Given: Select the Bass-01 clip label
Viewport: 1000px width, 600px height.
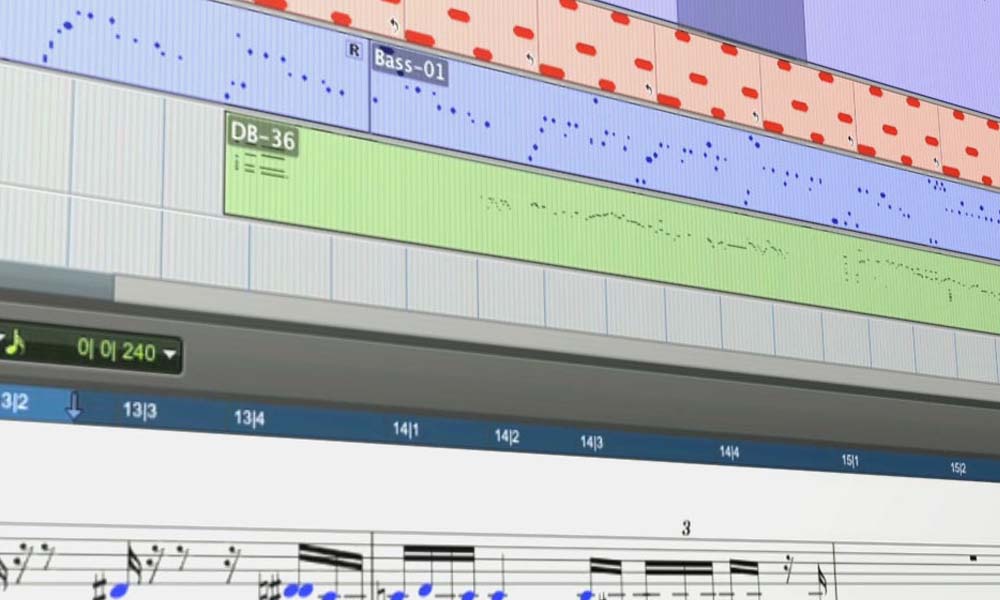Looking at the screenshot, I should 409,64.
